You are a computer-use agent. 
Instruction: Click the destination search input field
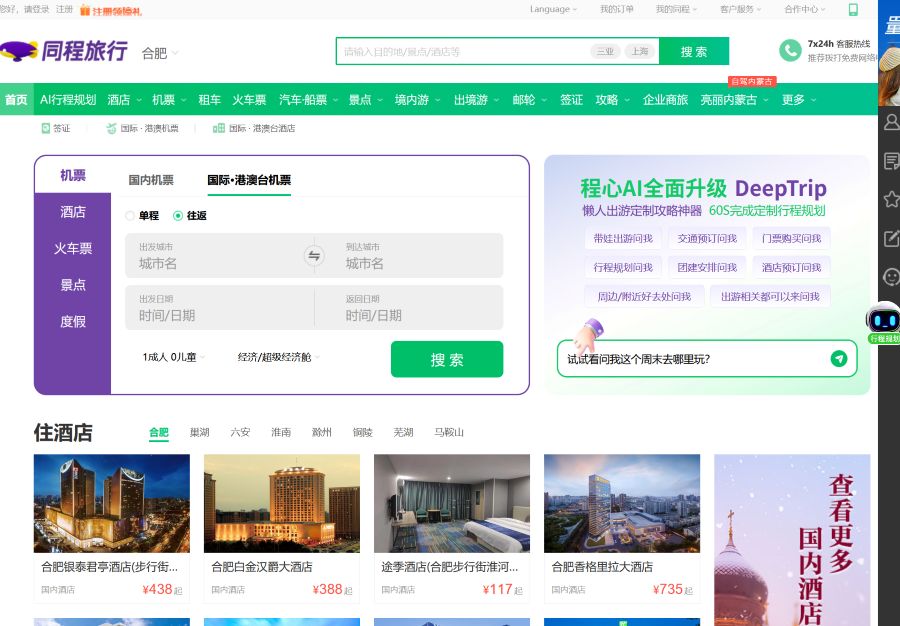coord(450,50)
